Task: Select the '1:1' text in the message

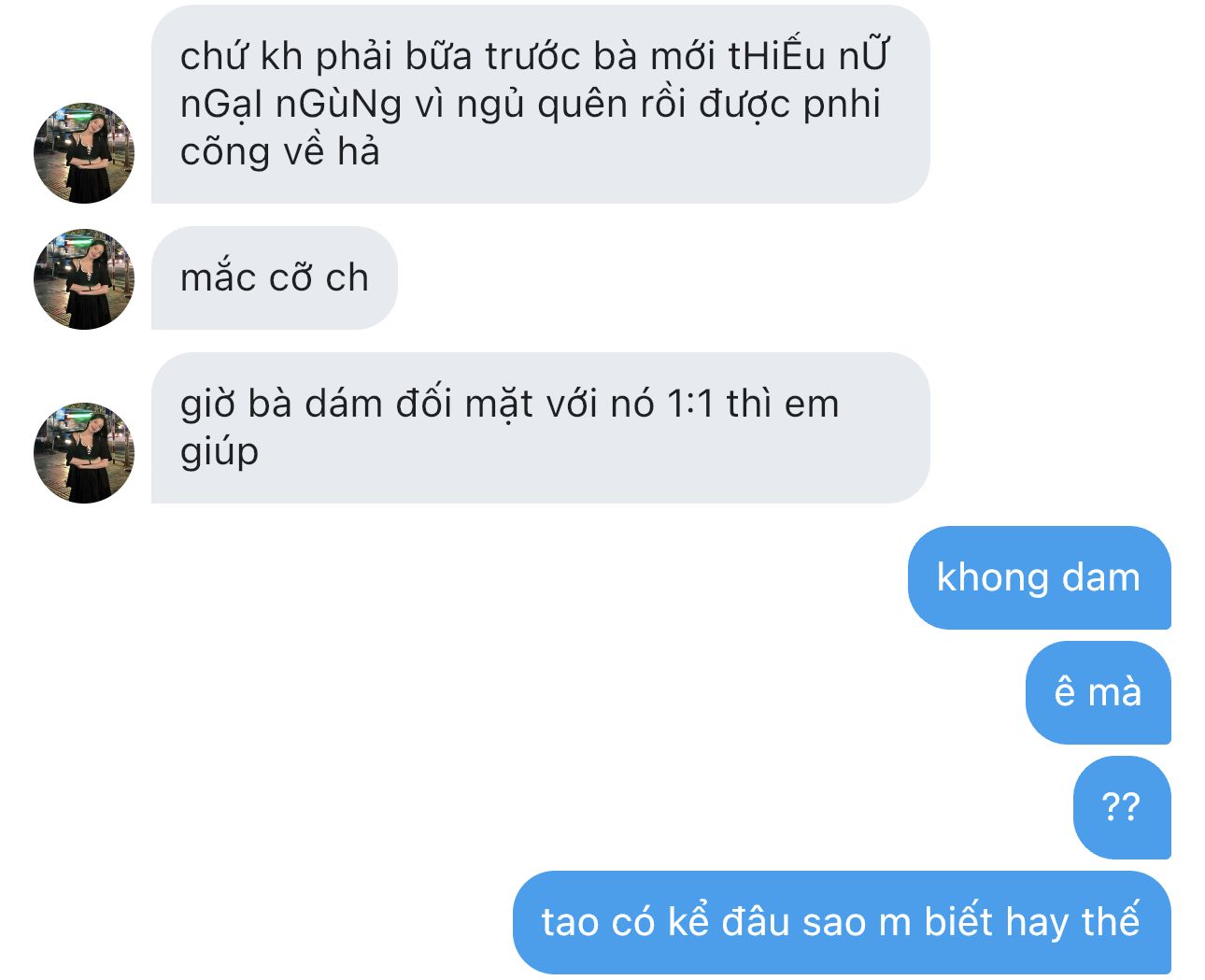Action: tap(689, 405)
